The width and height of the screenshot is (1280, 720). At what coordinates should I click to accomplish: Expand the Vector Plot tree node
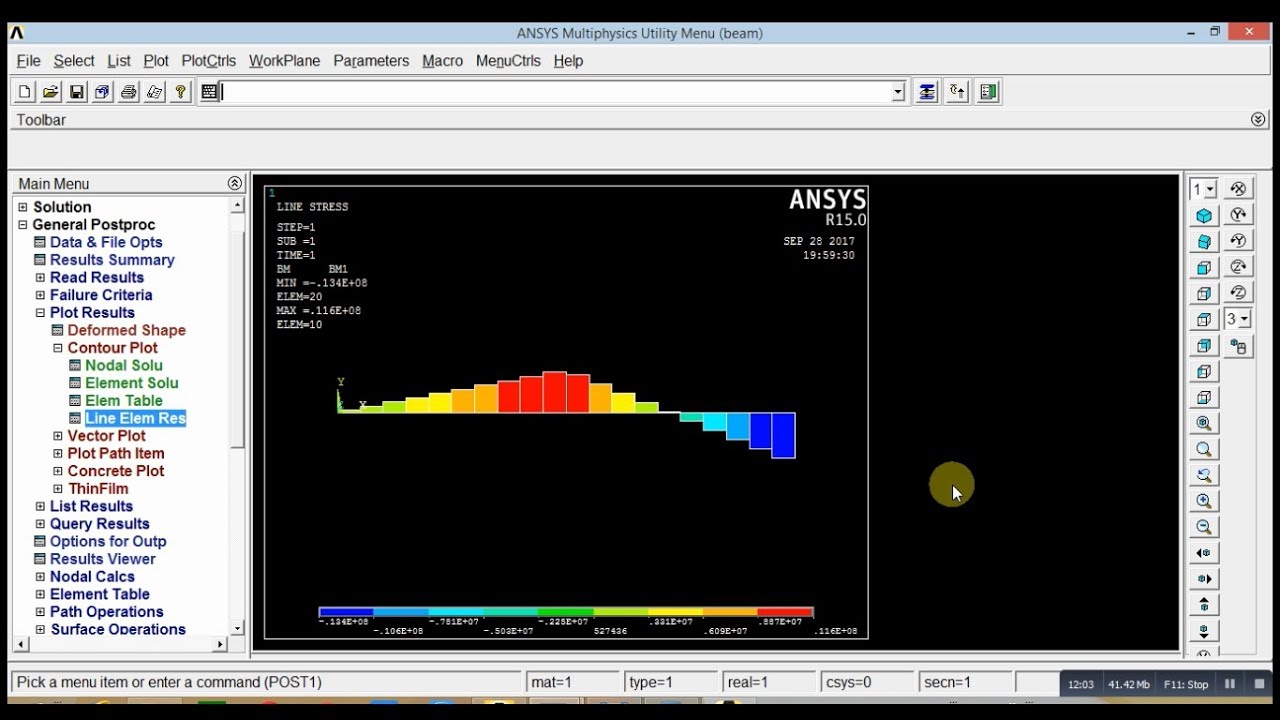coord(58,436)
